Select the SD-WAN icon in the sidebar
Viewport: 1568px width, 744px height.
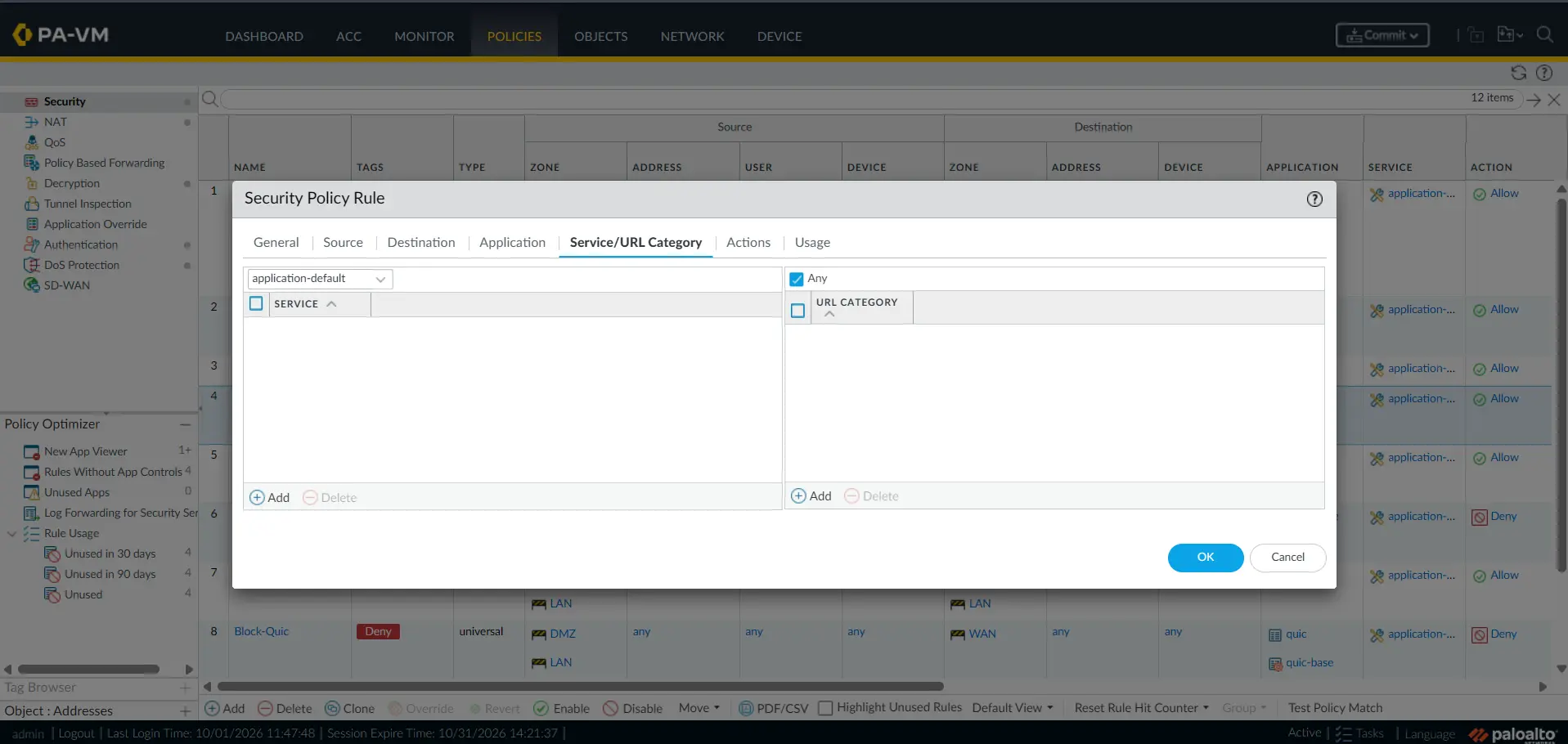click(x=32, y=285)
